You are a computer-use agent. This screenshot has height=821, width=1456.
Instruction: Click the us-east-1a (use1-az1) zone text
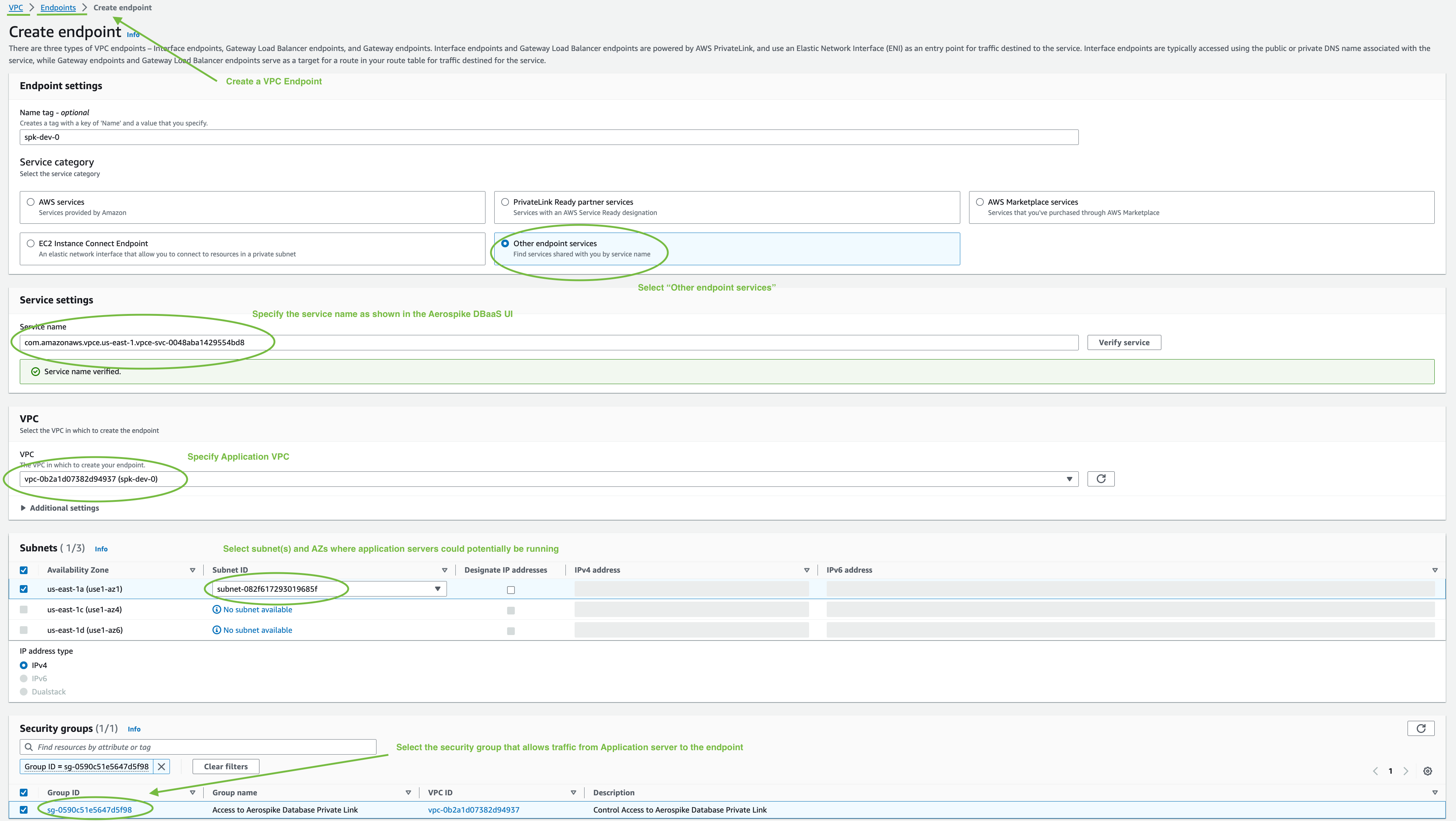pyautogui.click(x=85, y=589)
